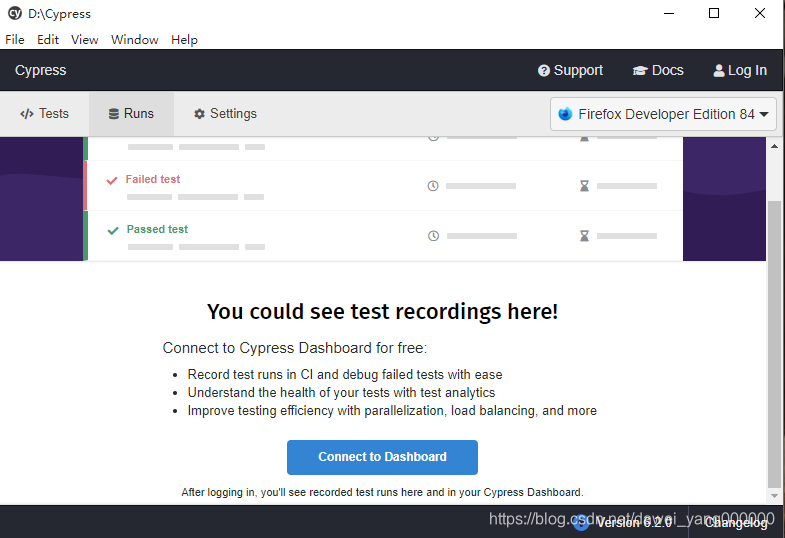This screenshot has width=785, height=538.
Task: Click 'Record test runs in CI' bullet text
Action: pyautogui.click(x=345, y=374)
